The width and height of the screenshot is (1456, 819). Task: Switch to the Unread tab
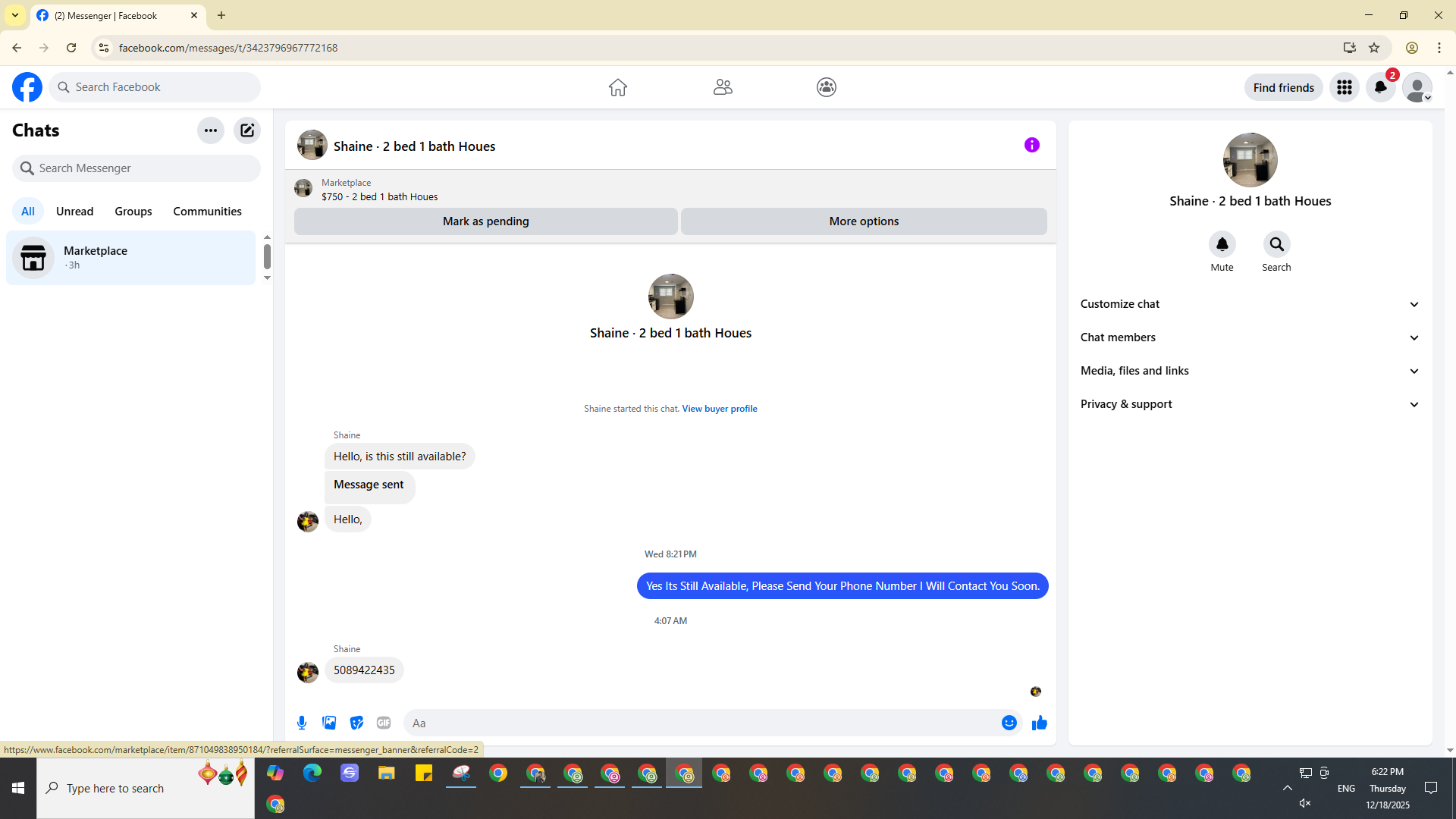(74, 212)
